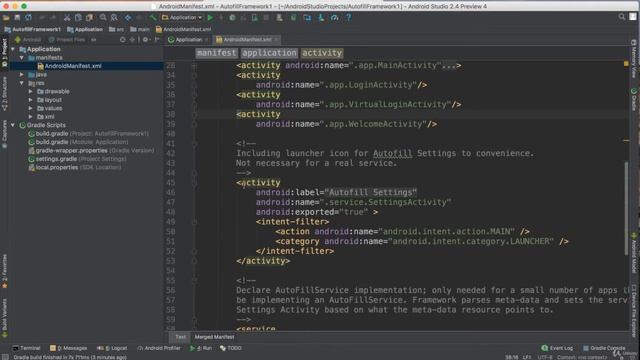Click the Android Profiler gauge toolbar icon
Image resolution: width=640 pixels, height=360 pixels.
[x=335, y=18]
